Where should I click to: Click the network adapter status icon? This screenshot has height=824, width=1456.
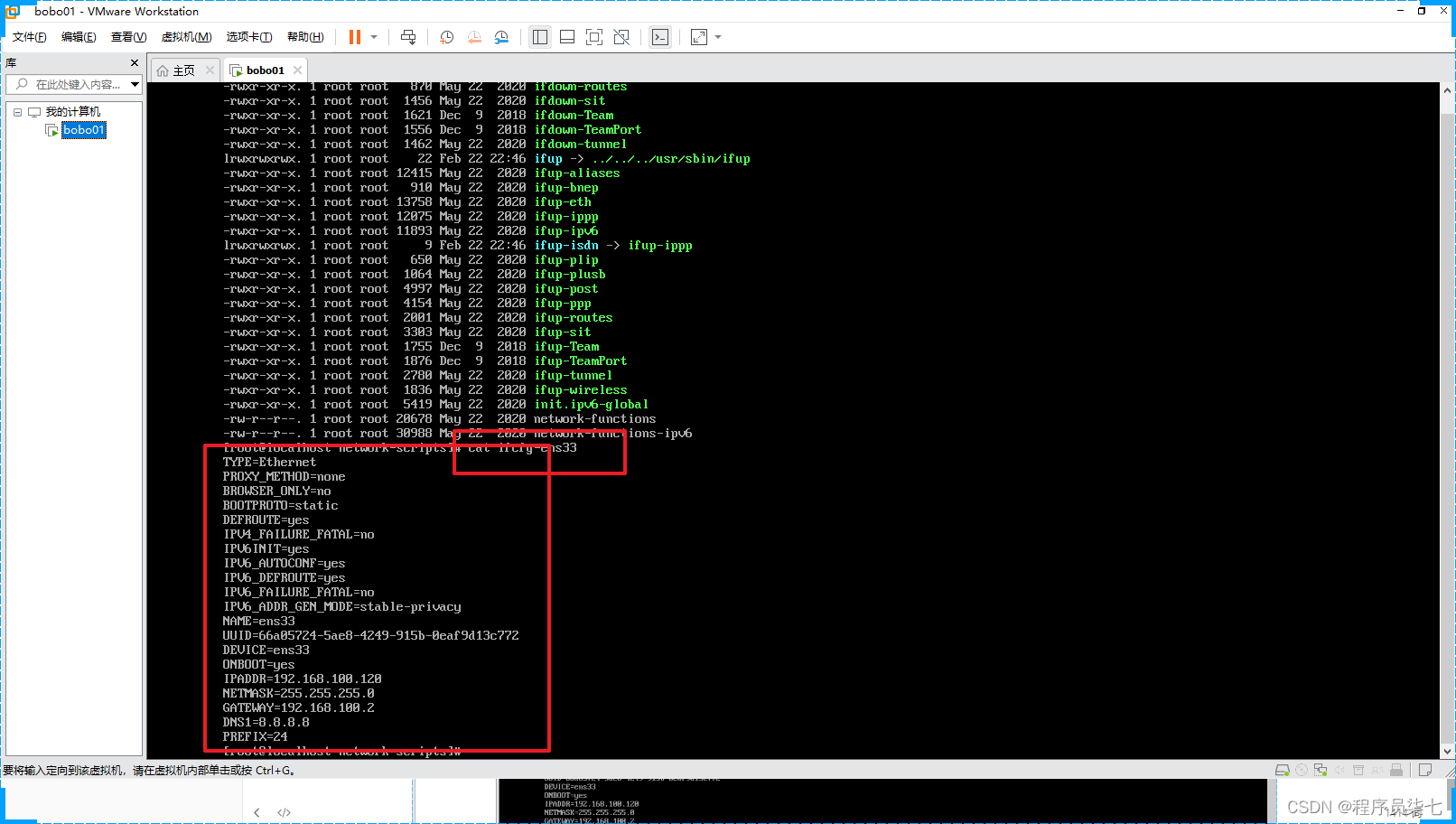(1321, 770)
